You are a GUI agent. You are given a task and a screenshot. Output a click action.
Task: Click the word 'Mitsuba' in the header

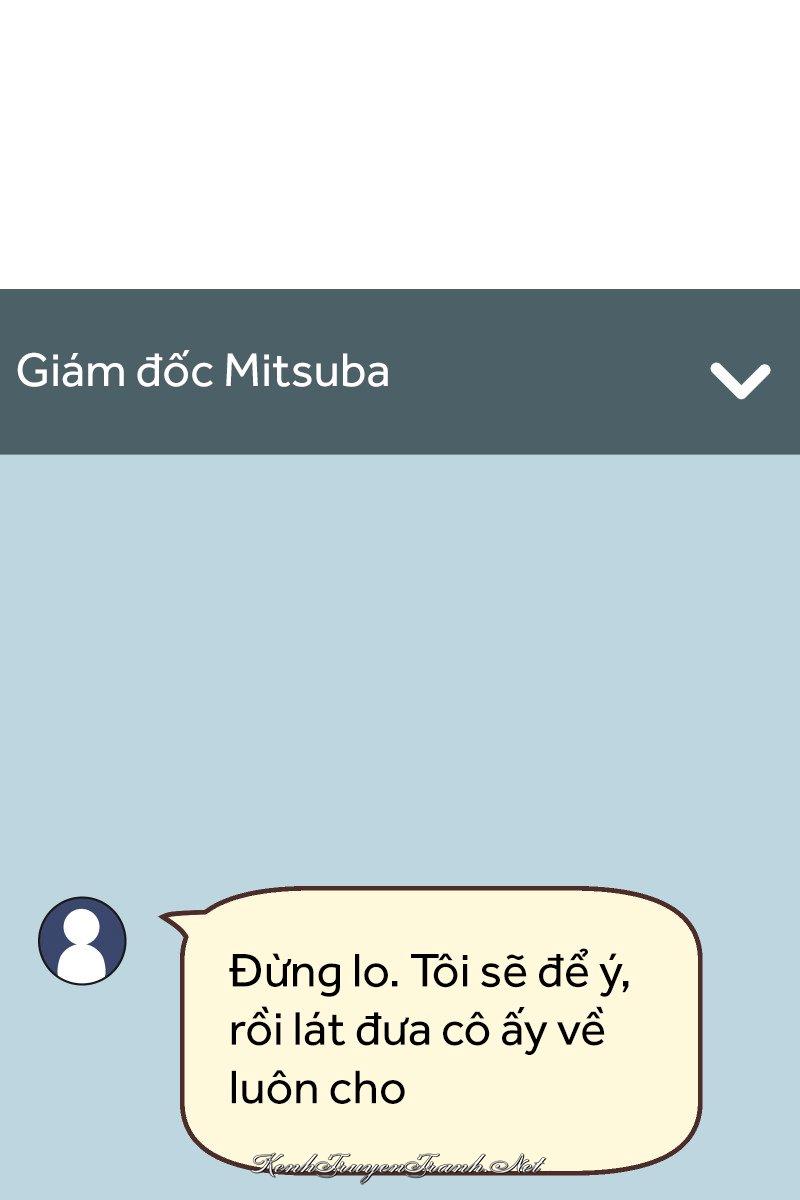pyautogui.click(x=306, y=372)
